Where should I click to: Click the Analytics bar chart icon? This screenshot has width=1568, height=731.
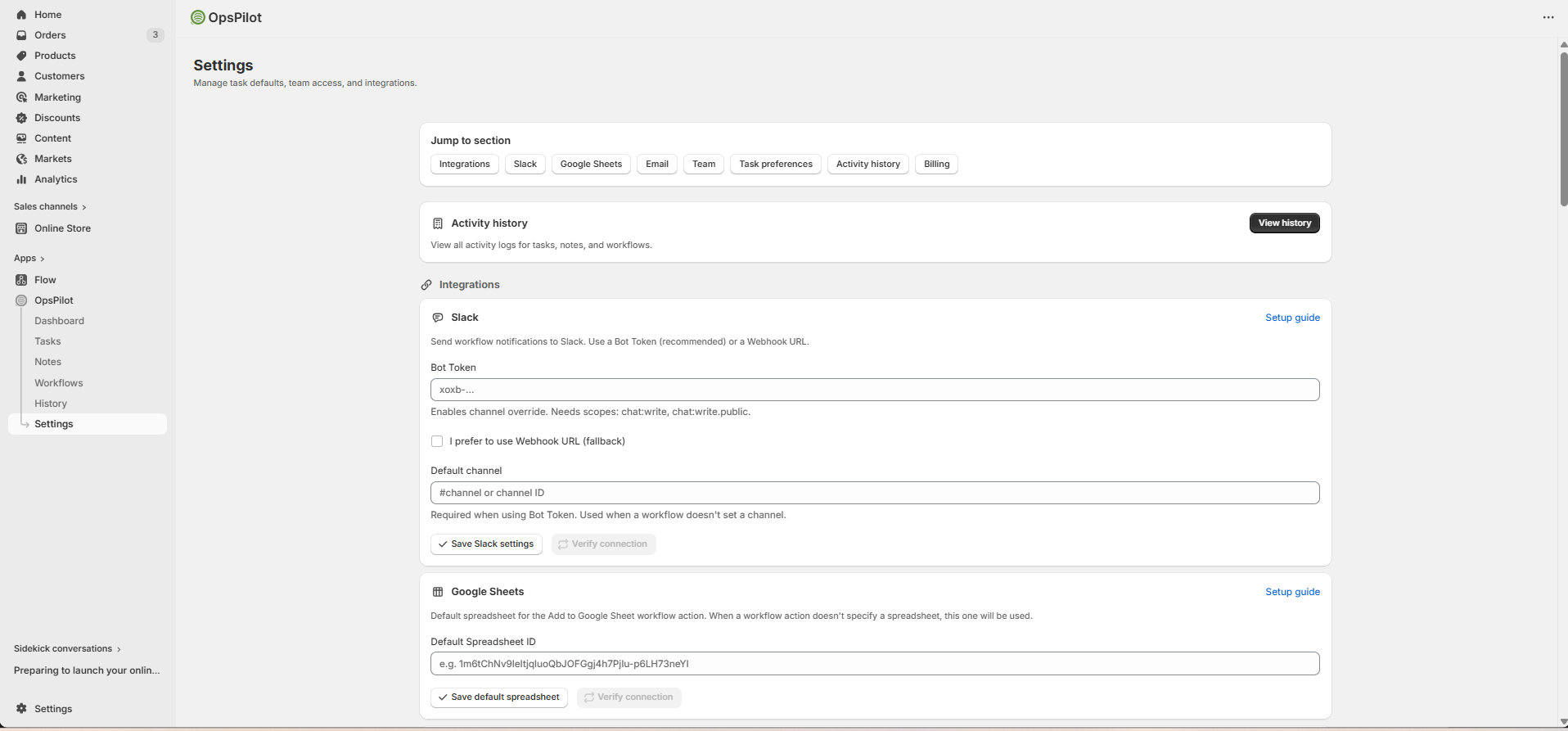click(21, 179)
